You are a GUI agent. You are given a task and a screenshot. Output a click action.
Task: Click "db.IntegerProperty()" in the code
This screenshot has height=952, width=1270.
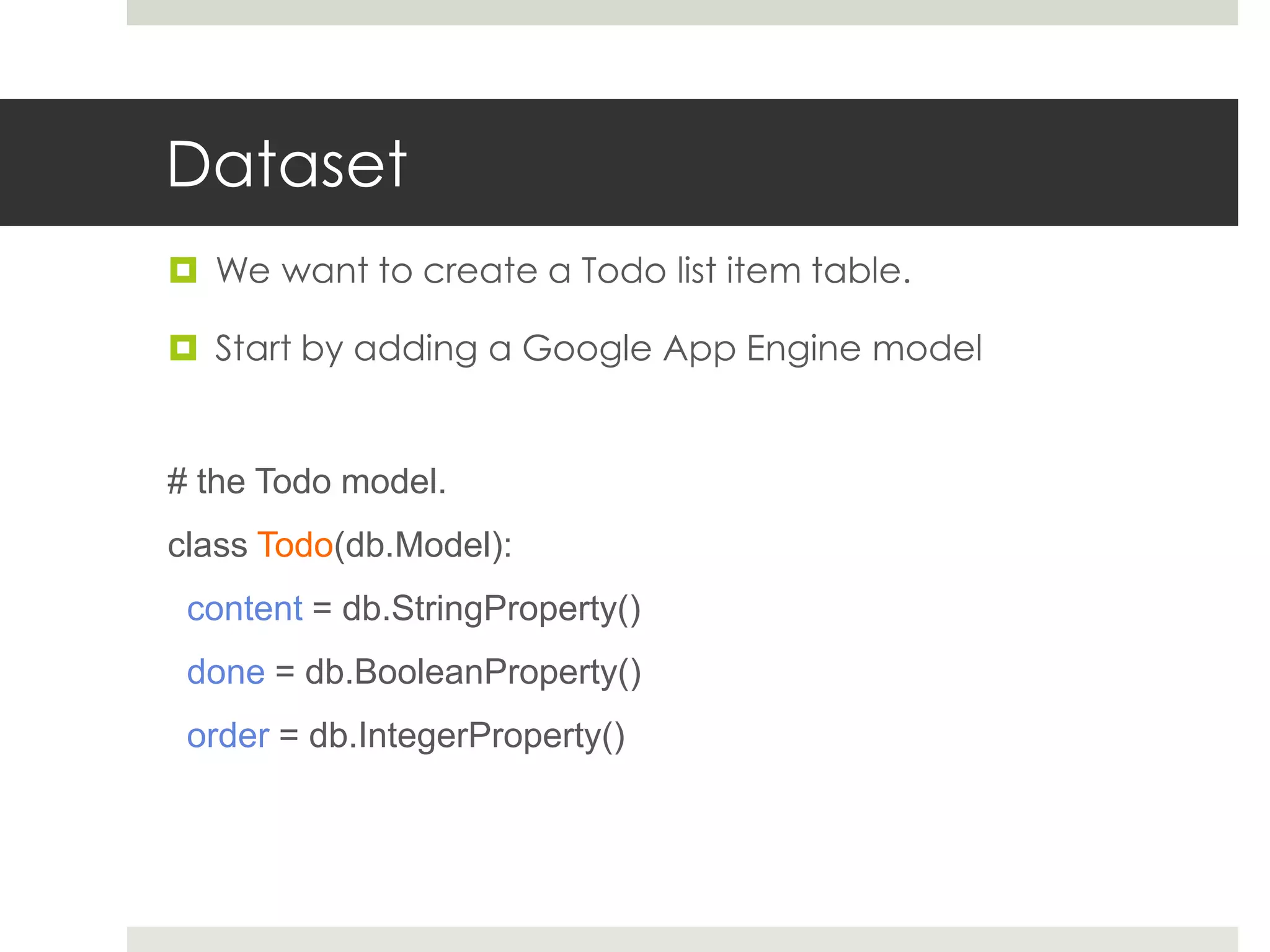point(467,737)
